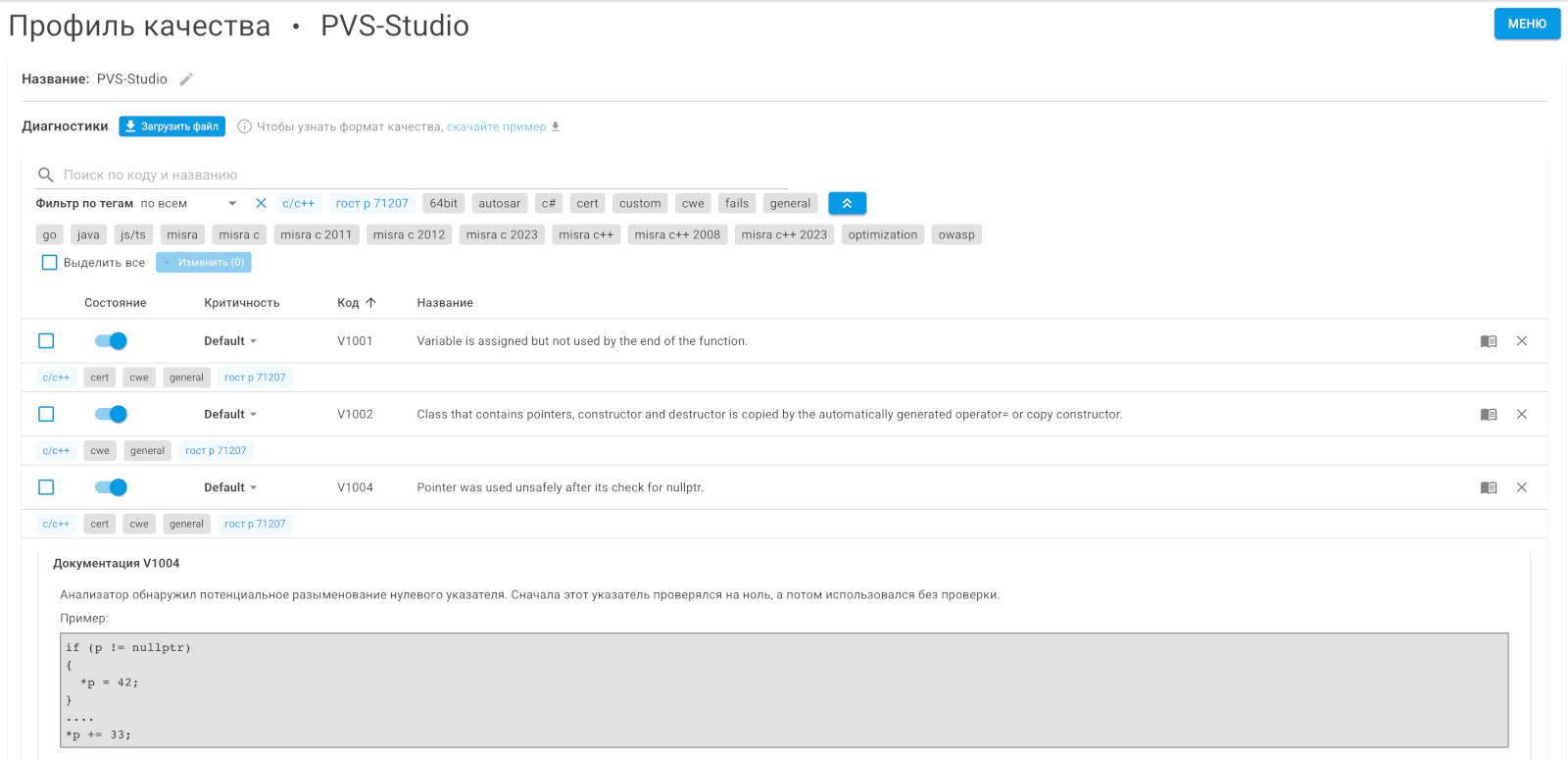This screenshot has height=760, width=1568.
Task: Click the download arrow icon after 'скачайте пример'
Action: click(556, 127)
